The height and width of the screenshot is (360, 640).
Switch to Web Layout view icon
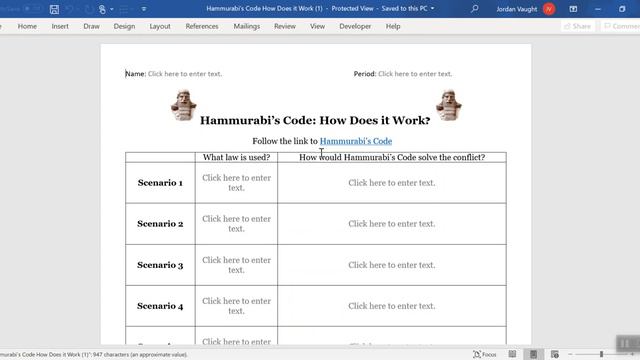554,354
